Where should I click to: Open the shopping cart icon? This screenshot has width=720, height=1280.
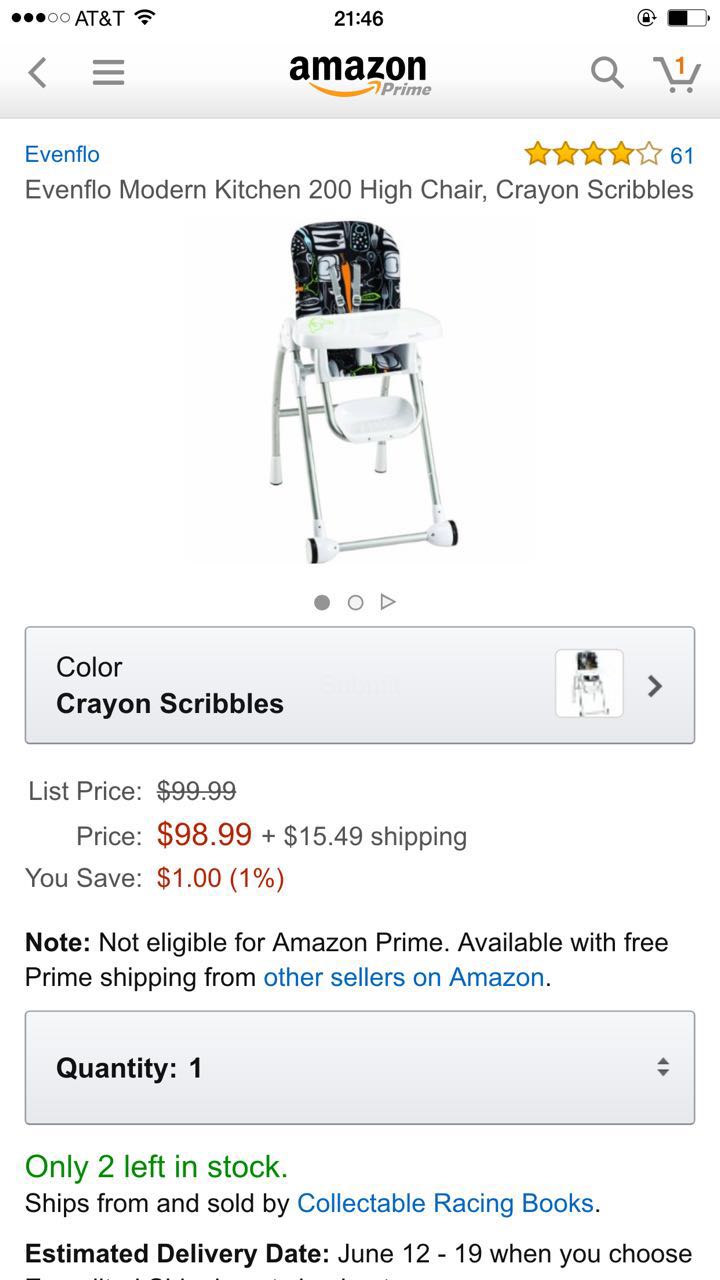677,72
